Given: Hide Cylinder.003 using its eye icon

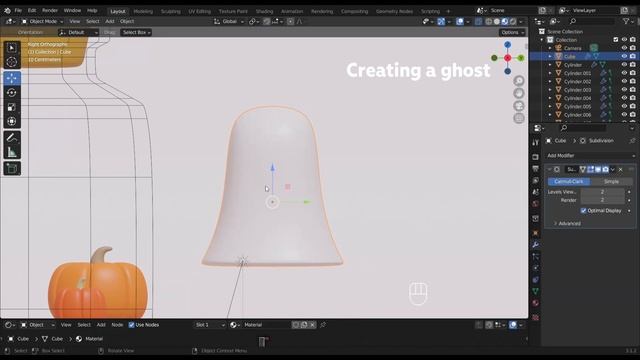Looking at the screenshot, I should [x=624, y=90].
